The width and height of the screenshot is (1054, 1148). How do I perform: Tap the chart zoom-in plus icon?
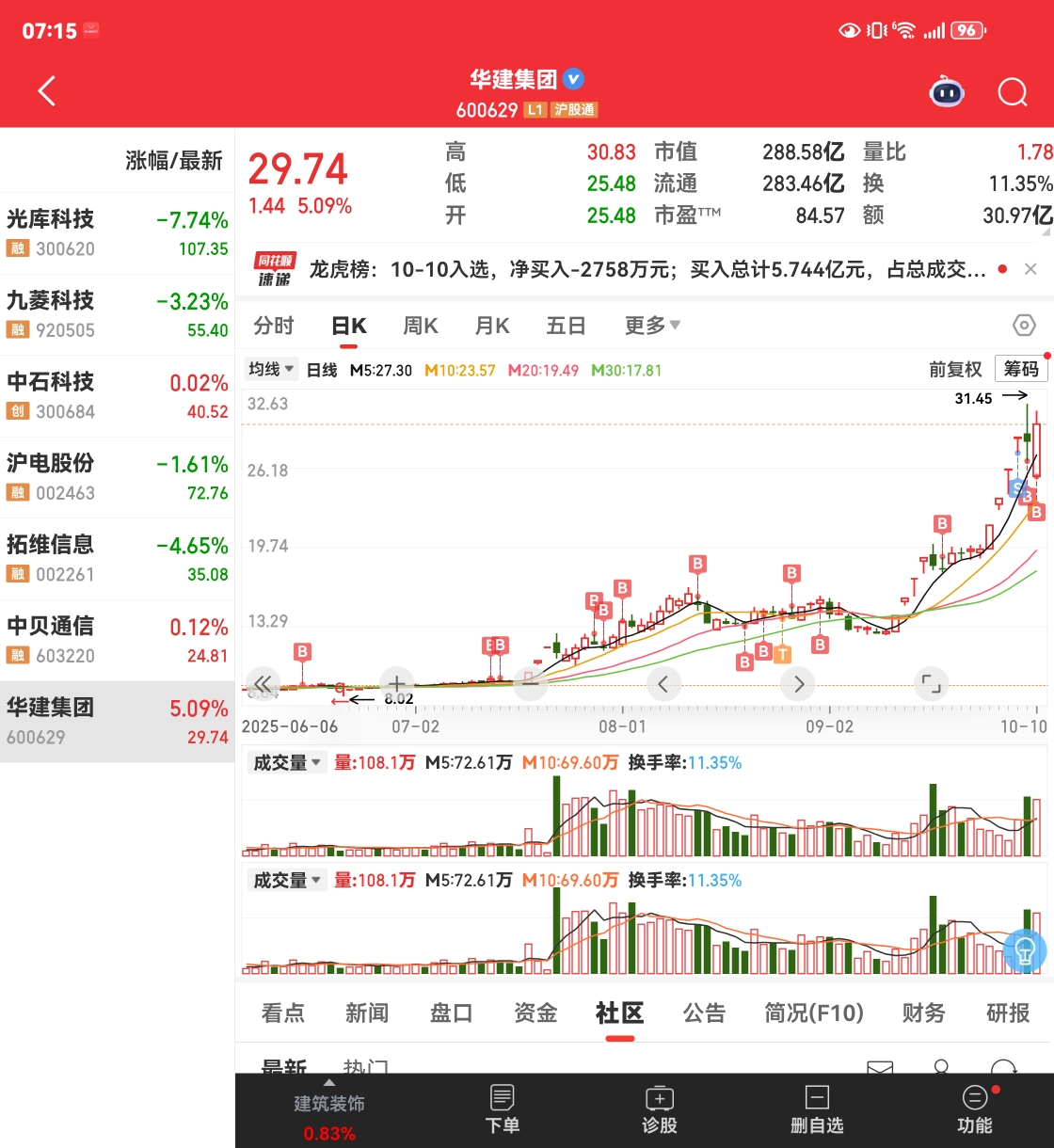397,683
